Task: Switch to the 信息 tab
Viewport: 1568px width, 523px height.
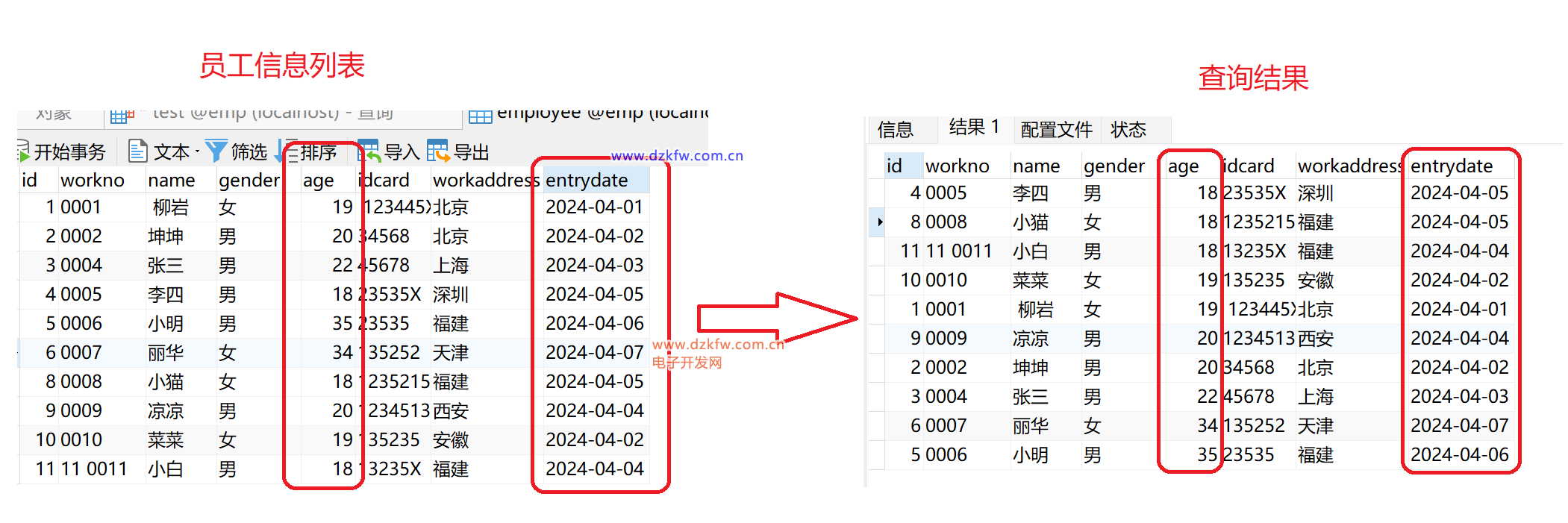Action: point(895,130)
